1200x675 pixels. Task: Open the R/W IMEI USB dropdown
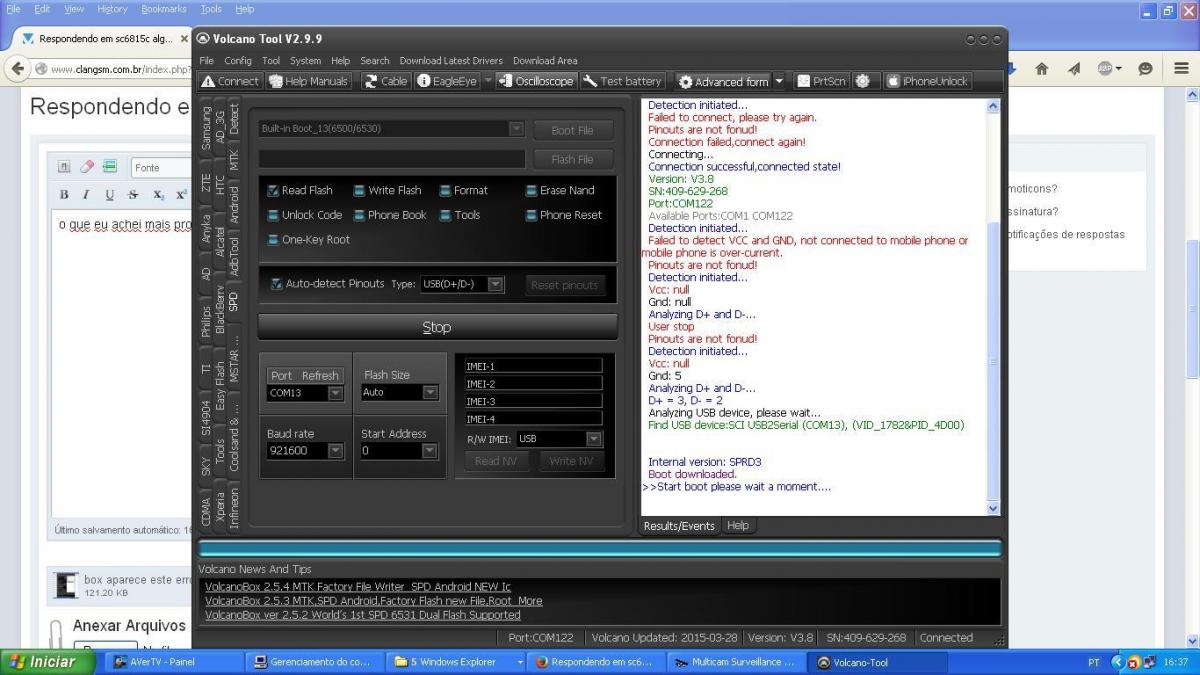coord(593,439)
